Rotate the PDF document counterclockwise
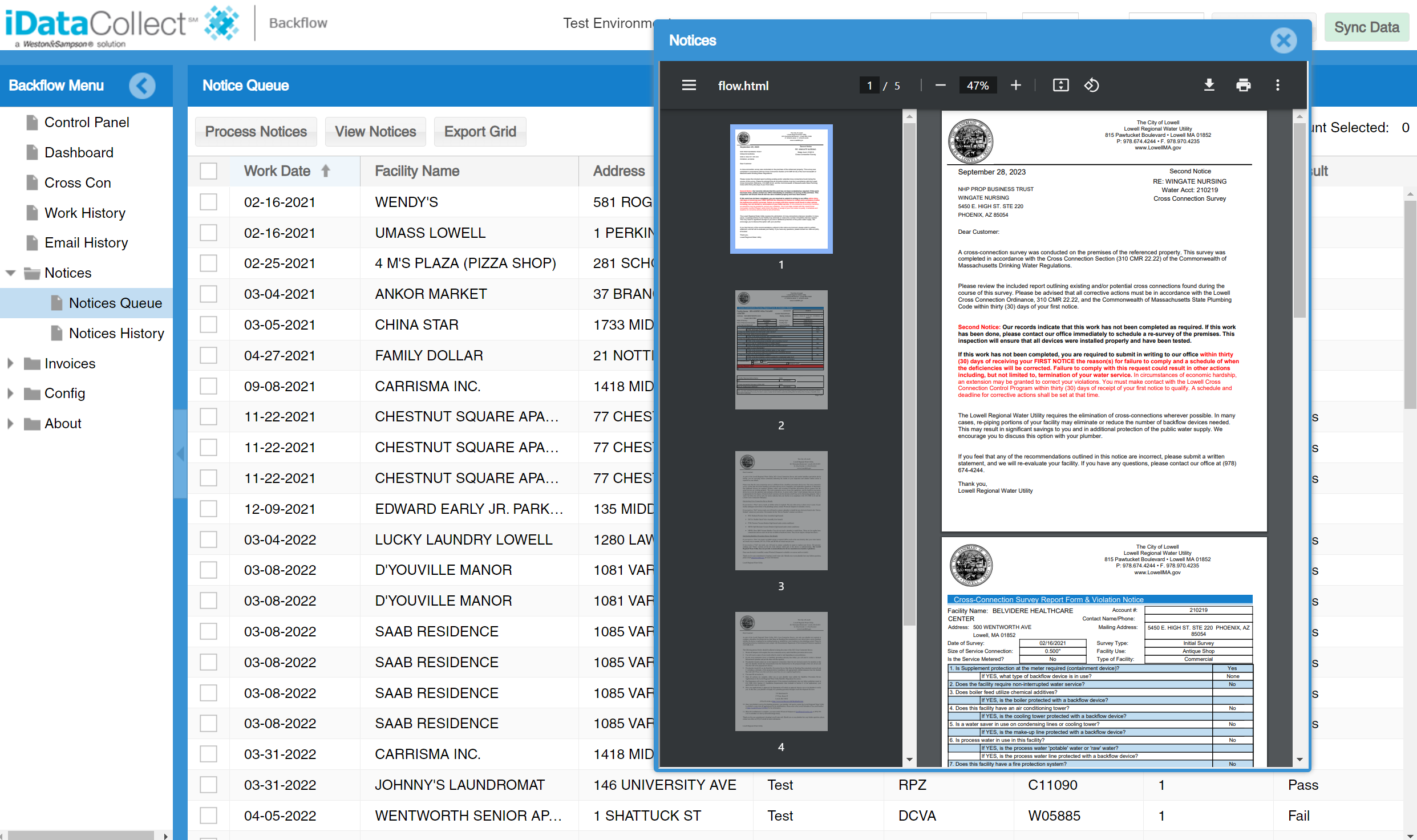This screenshot has height=840, width=1417. point(1091,86)
